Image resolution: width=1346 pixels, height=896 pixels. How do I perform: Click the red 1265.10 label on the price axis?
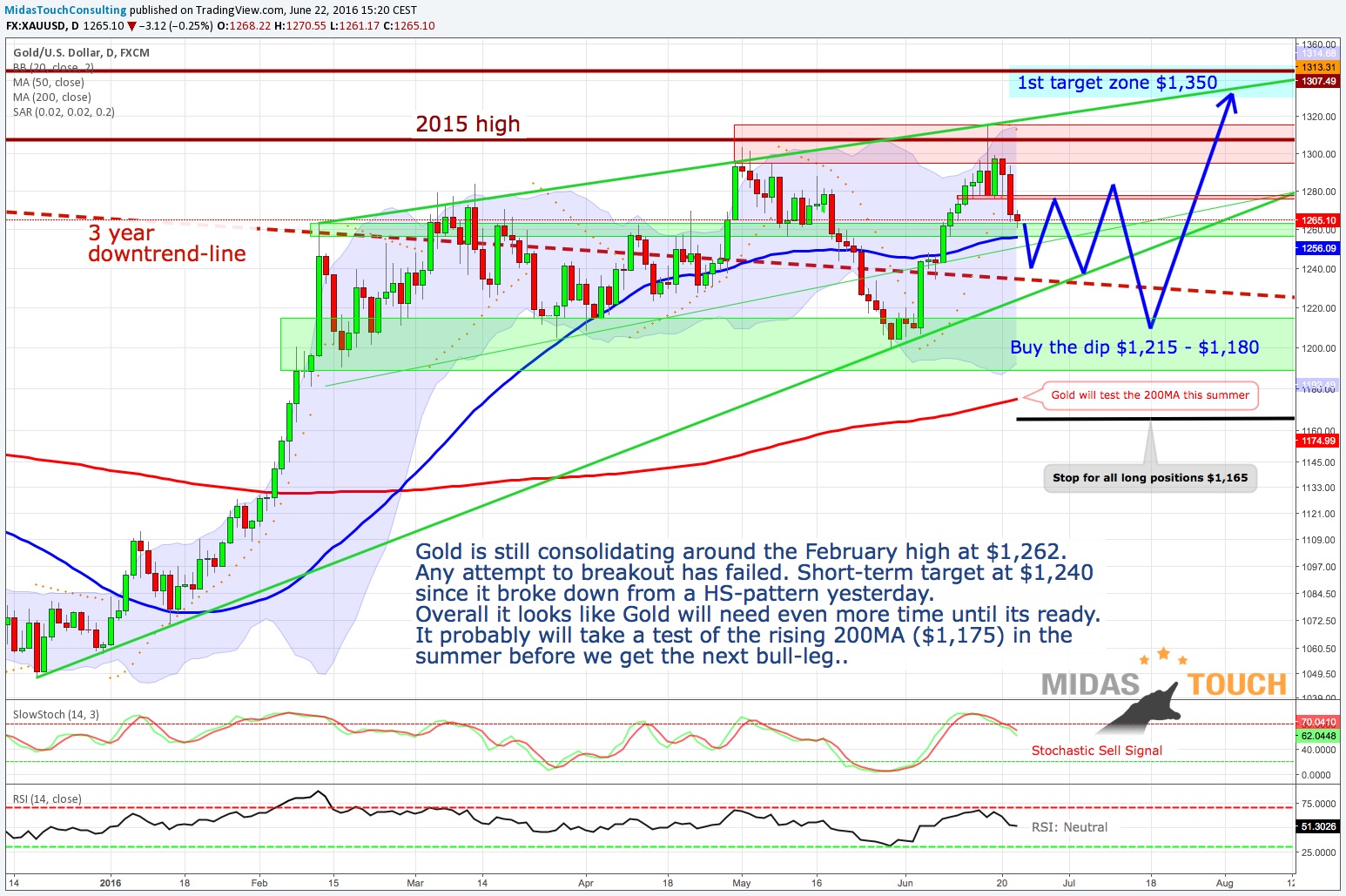click(x=1318, y=220)
